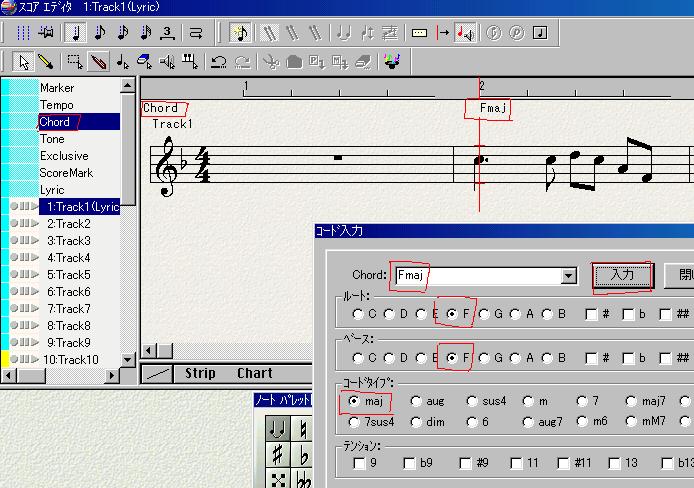The image size is (694, 488).
Task: Click the looping arrows icon after triplet
Action: pyautogui.click(x=196, y=33)
